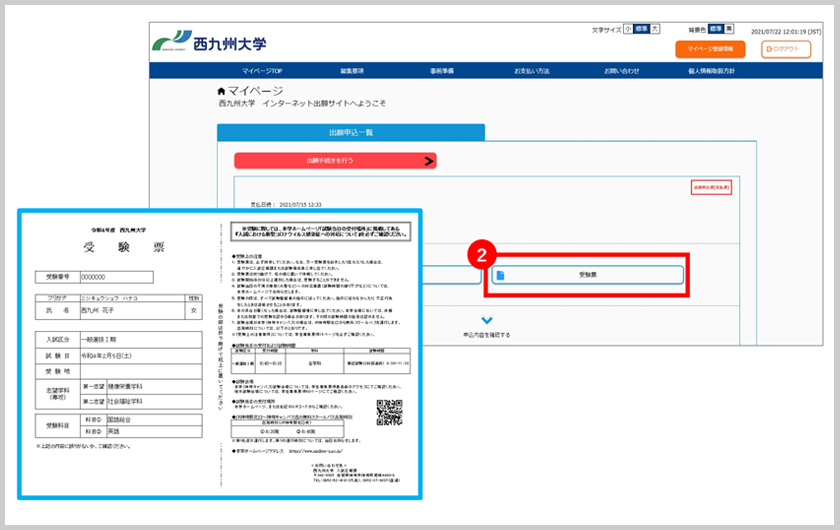Click the red 出願手続きを行う button
The height and width of the screenshot is (530, 840).
(x=335, y=161)
